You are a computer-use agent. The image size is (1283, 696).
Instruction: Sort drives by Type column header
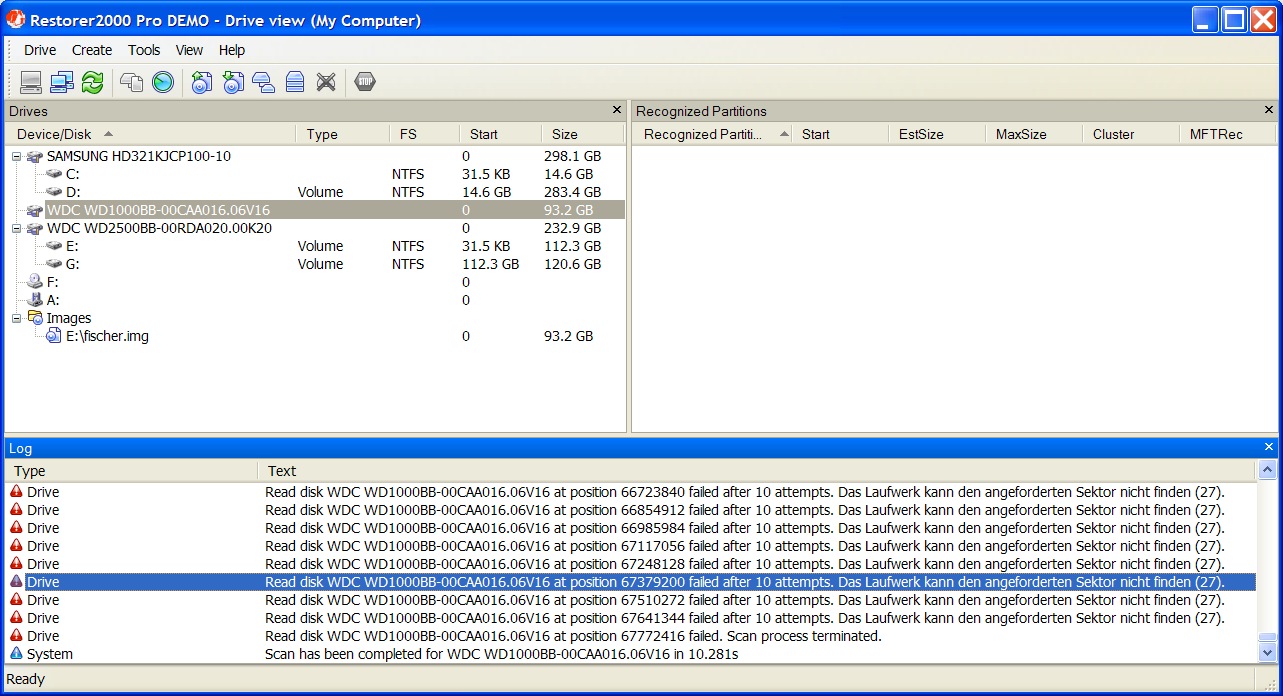(x=342, y=134)
